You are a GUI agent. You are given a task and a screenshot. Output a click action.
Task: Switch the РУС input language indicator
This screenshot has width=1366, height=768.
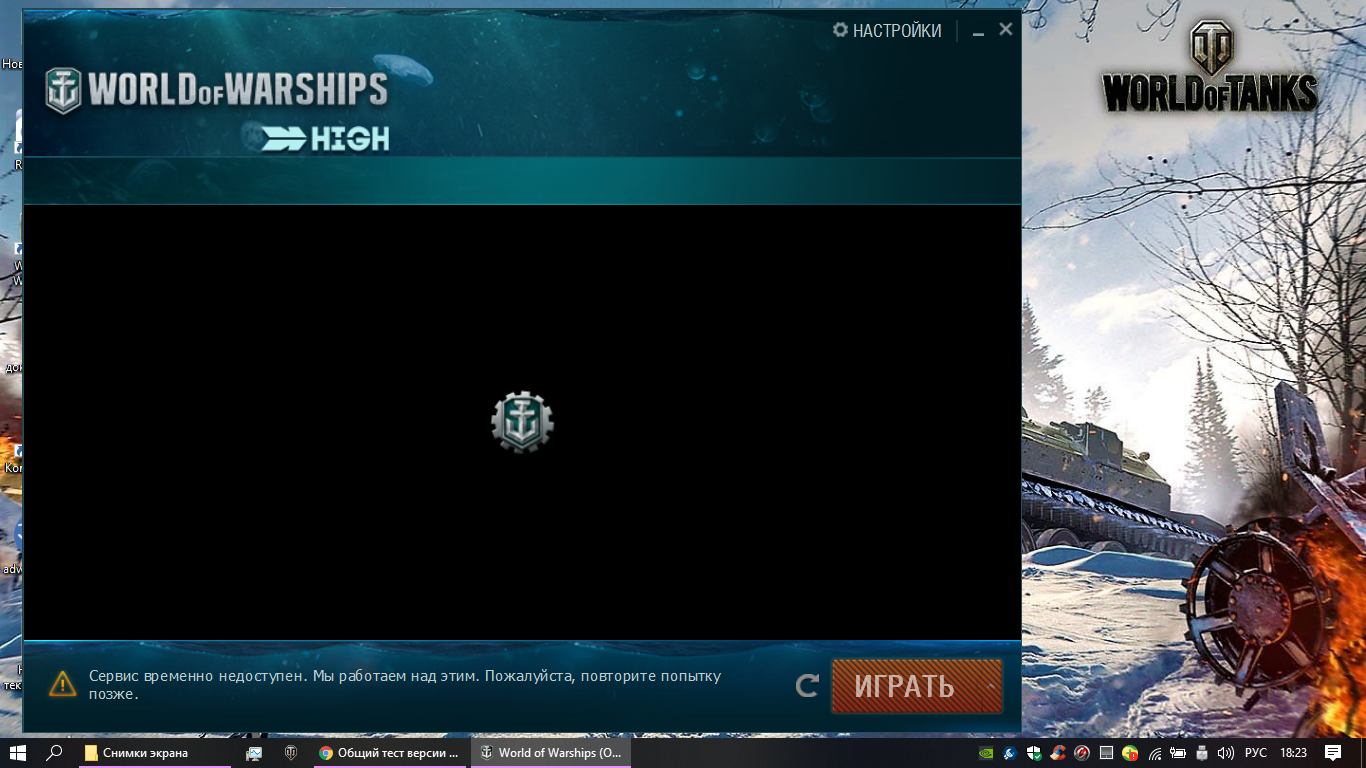pos(1256,753)
